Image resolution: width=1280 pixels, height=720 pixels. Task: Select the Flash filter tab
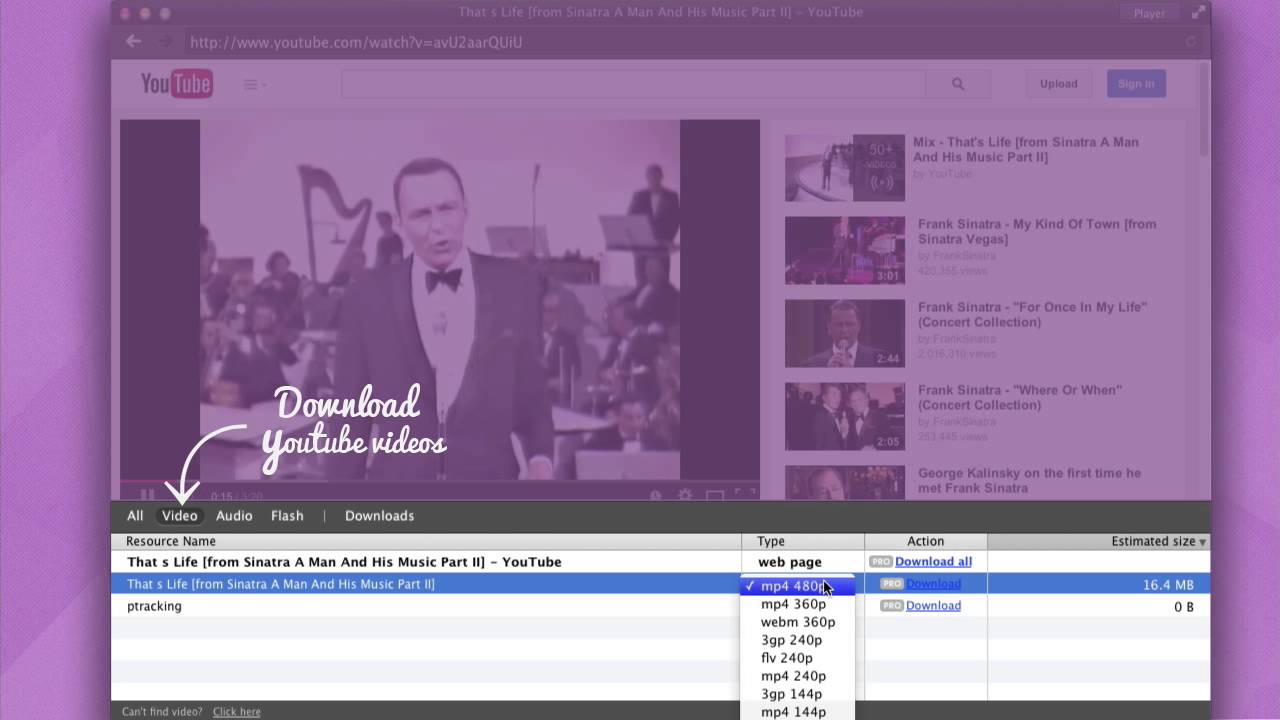coord(287,516)
